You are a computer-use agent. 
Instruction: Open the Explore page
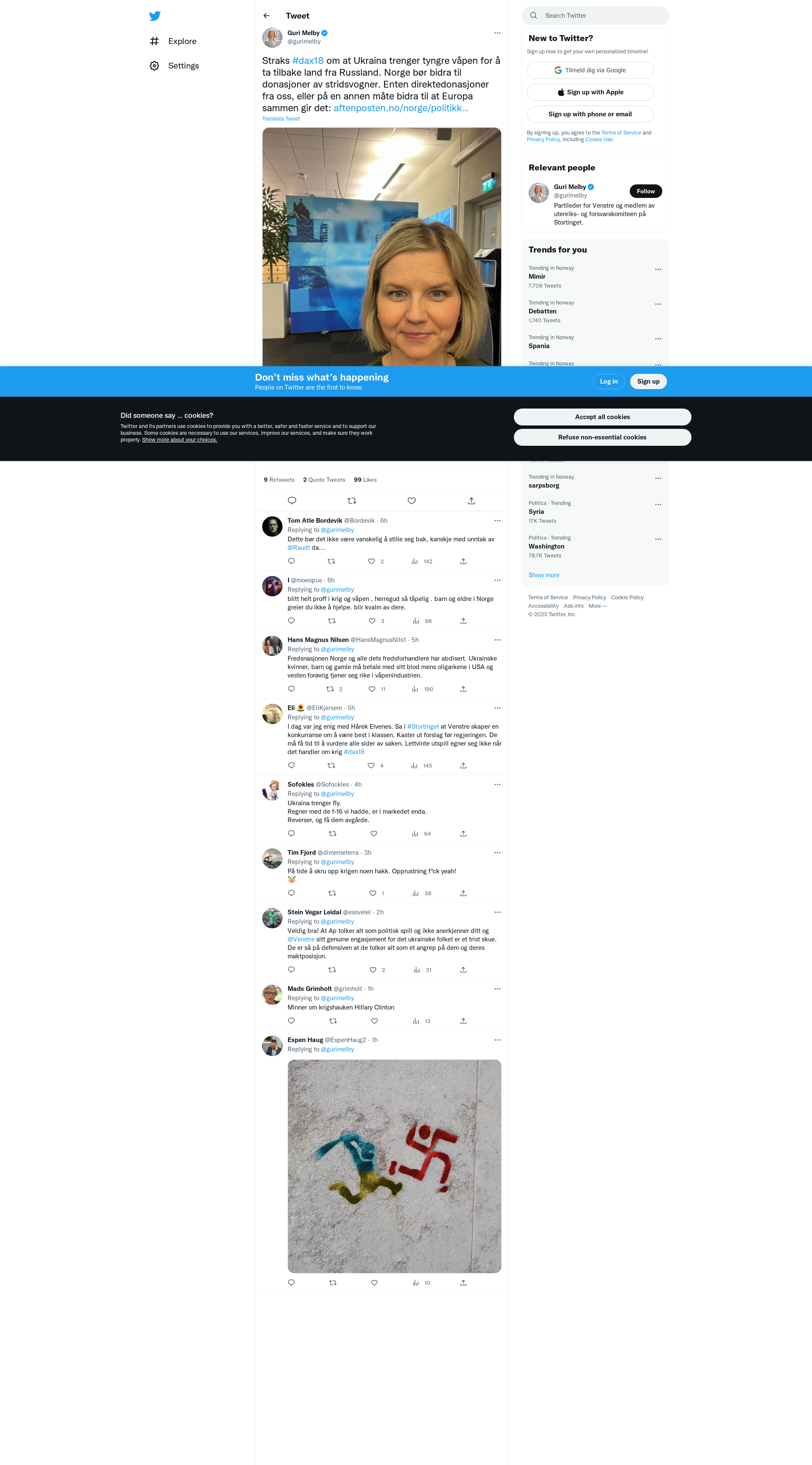[x=173, y=41]
